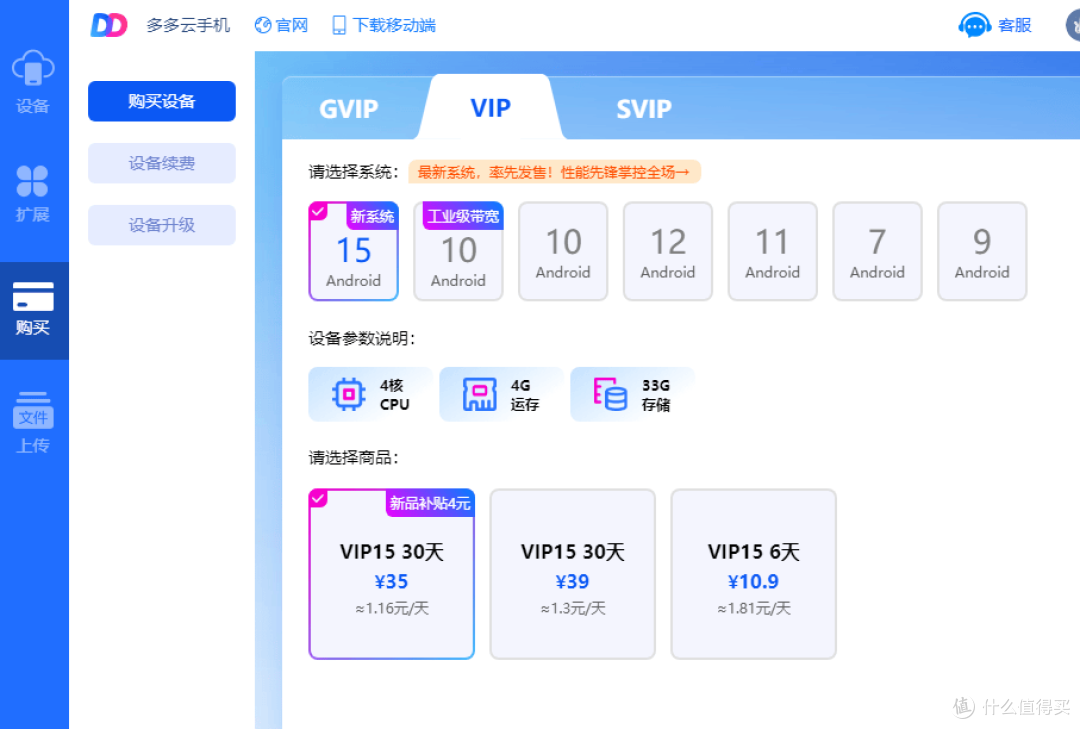This screenshot has height=729, width=1080.
Task: Select the Android 12 system card
Action: tap(667, 251)
